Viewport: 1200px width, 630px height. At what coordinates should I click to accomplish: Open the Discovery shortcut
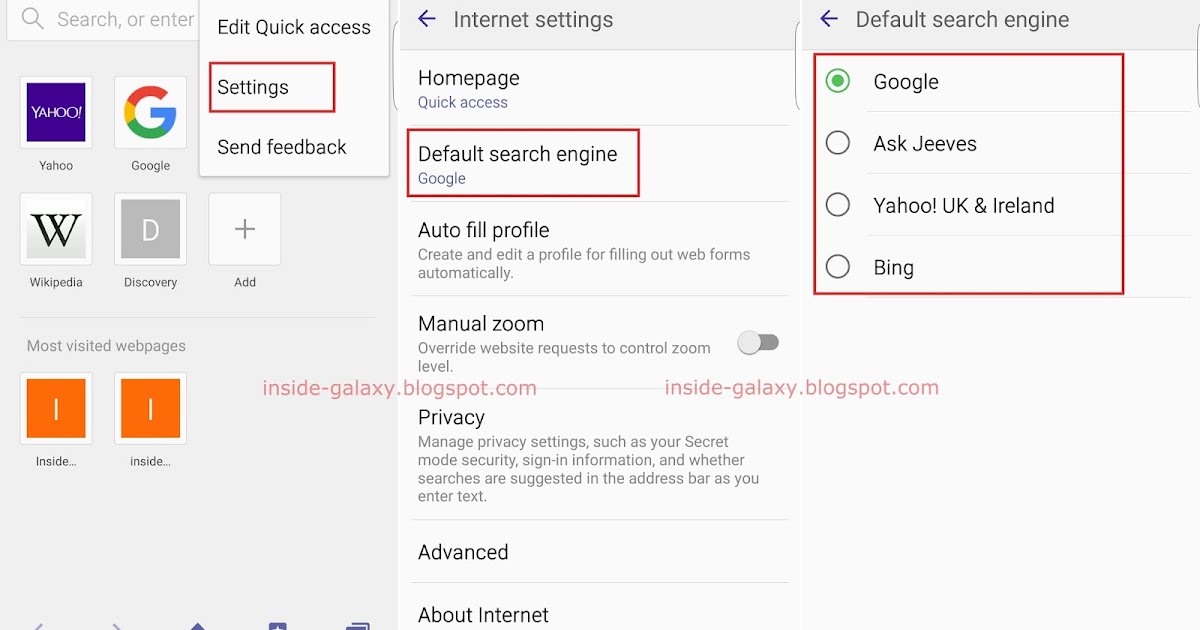(x=150, y=229)
